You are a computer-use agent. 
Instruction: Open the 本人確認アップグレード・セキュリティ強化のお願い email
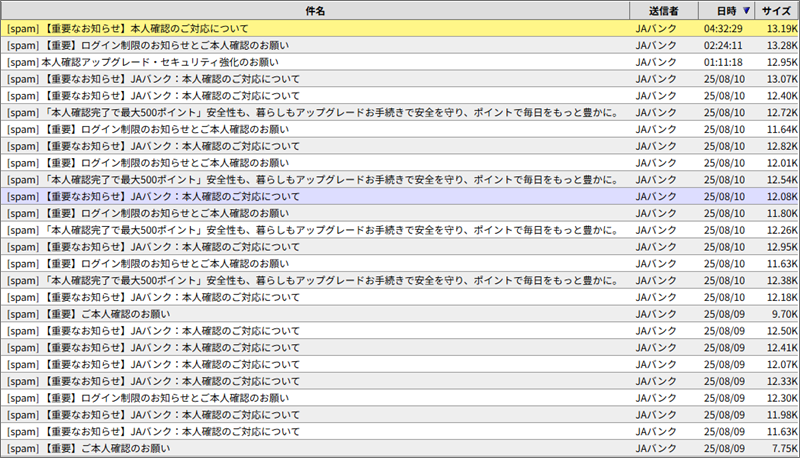(x=400, y=62)
